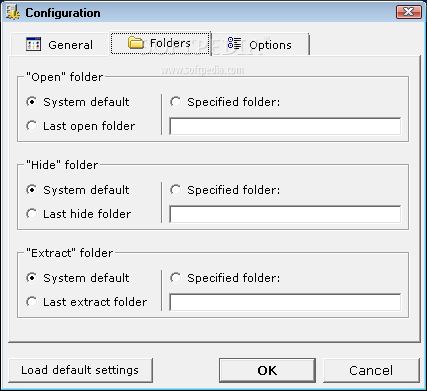This screenshot has width=427, height=391.
Task: Click the Configuration app icon in title bar
Action: (x=13, y=12)
